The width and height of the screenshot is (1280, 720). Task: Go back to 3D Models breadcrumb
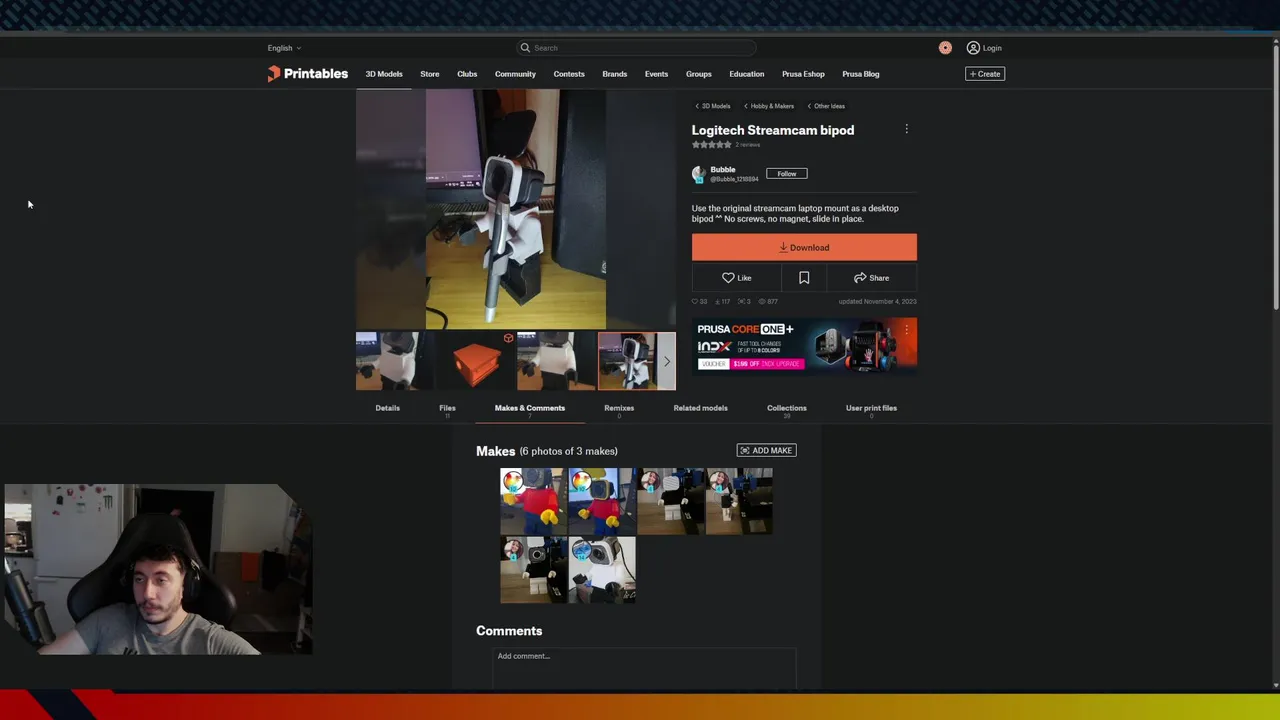pyautogui.click(x=713, y=106)
